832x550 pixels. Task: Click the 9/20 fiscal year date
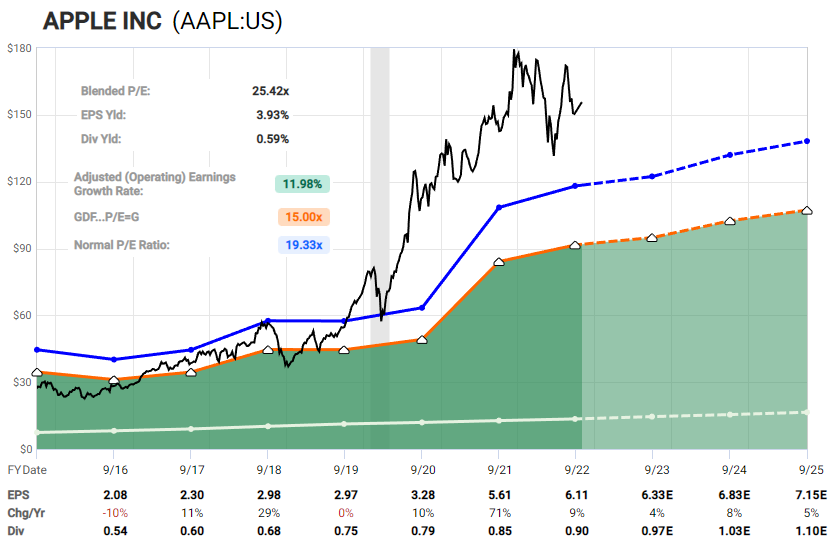point(423,470)
